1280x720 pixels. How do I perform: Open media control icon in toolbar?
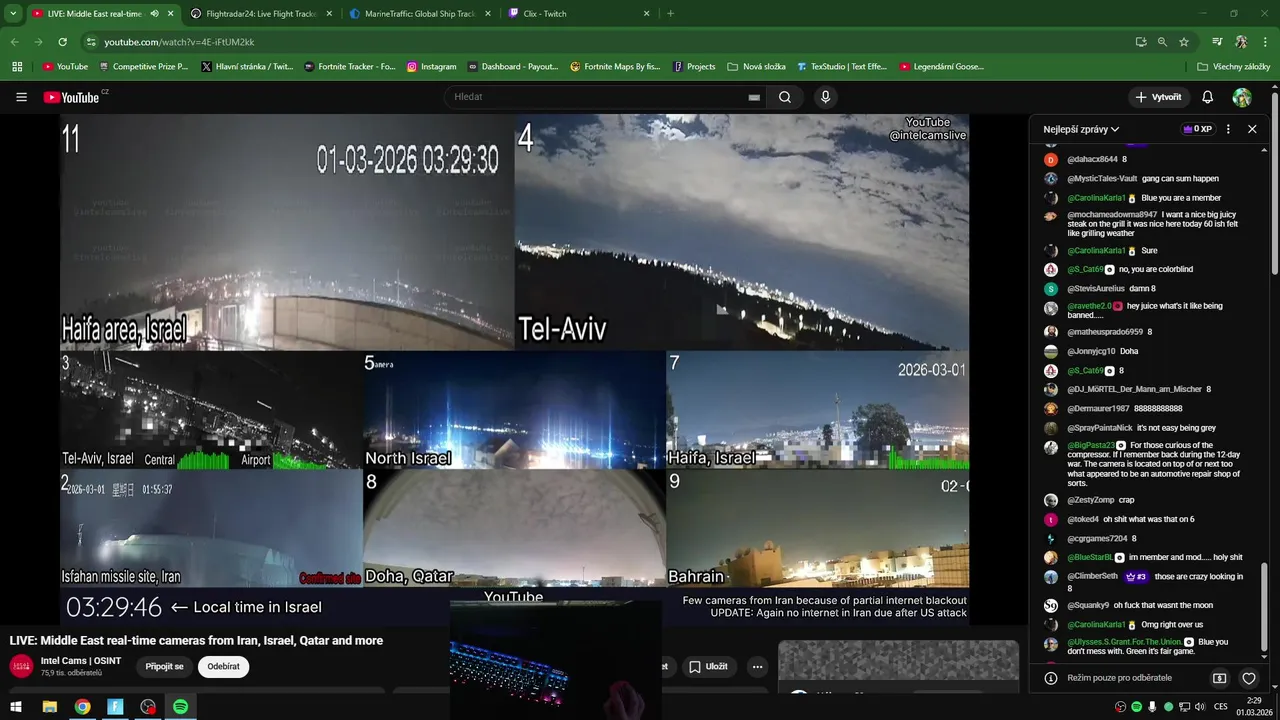coord(1217,42)
